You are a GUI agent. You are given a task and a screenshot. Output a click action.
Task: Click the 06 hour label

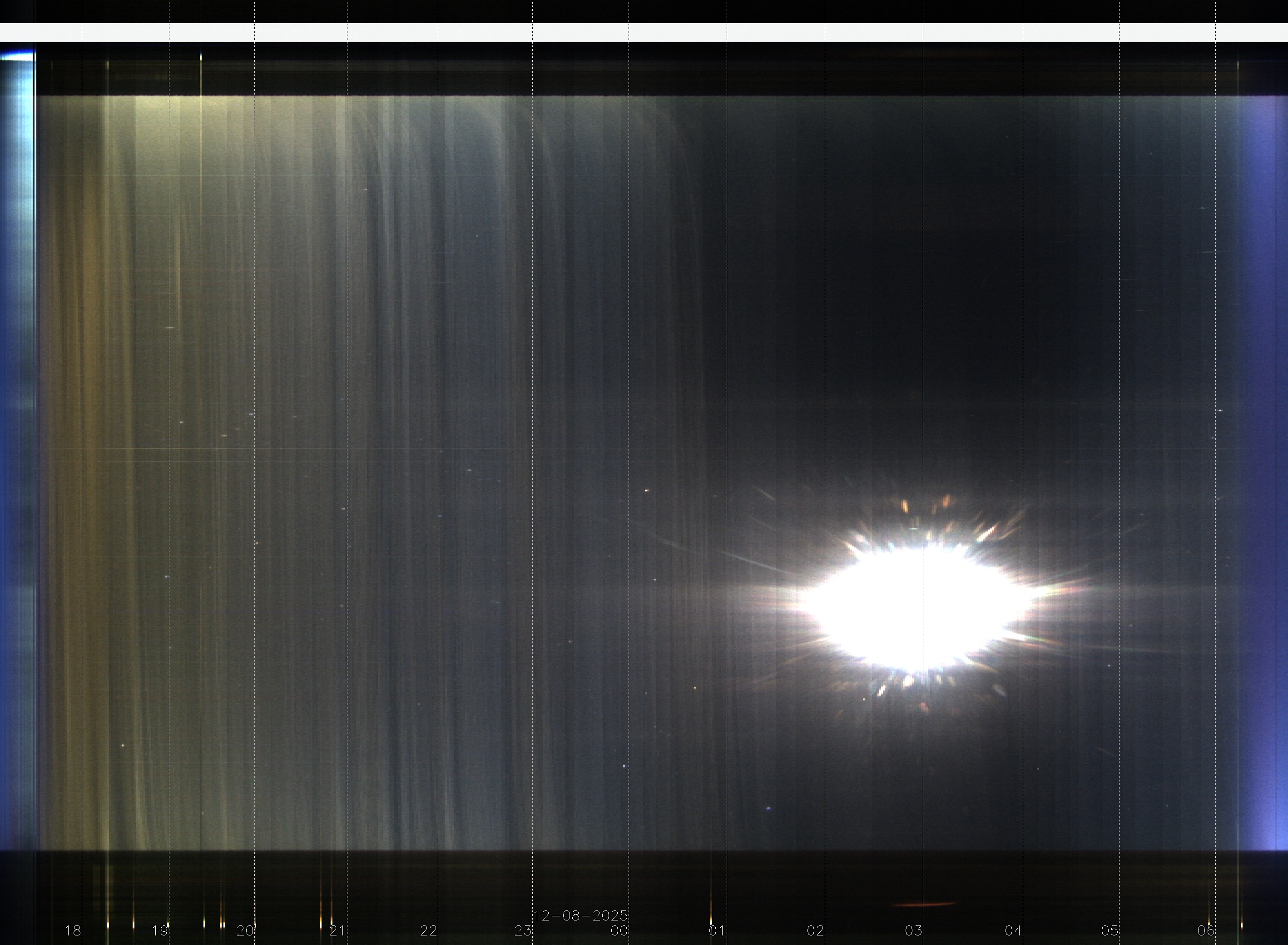point(1206,931)
